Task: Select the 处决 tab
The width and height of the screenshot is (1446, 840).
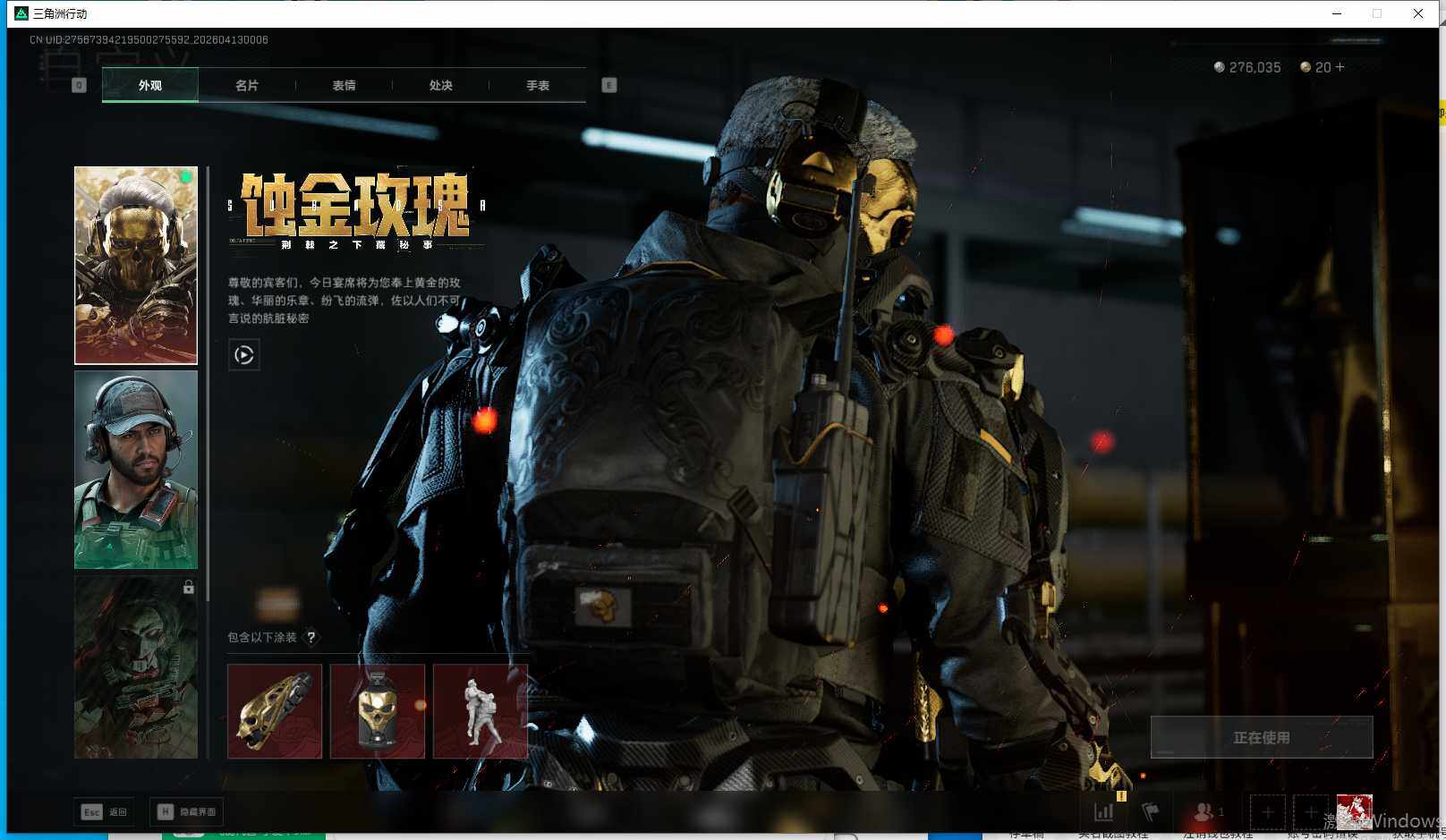Action: coord(440,85)
